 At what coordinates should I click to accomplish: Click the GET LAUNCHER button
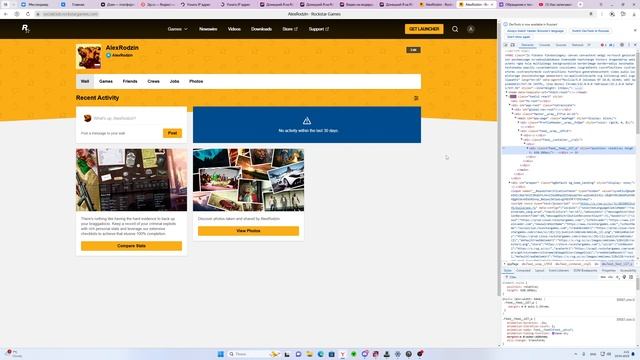424,29
